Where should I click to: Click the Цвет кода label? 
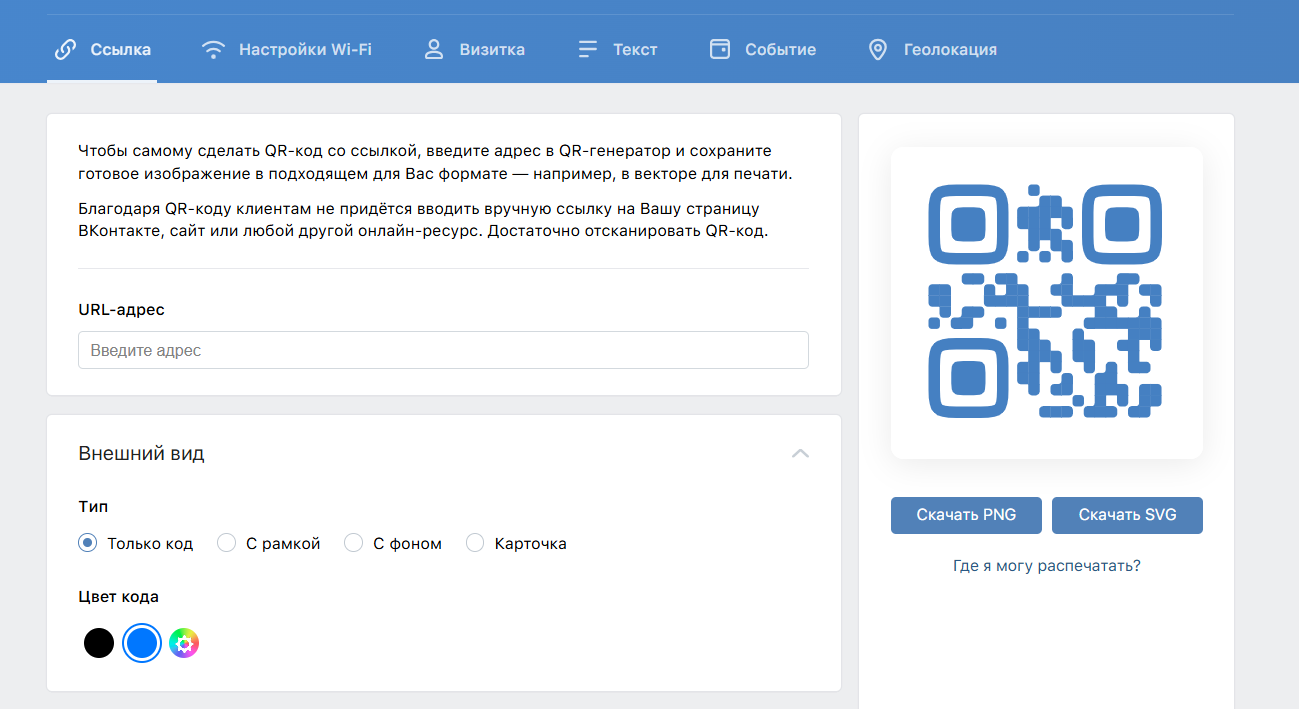tap(118, 597)
